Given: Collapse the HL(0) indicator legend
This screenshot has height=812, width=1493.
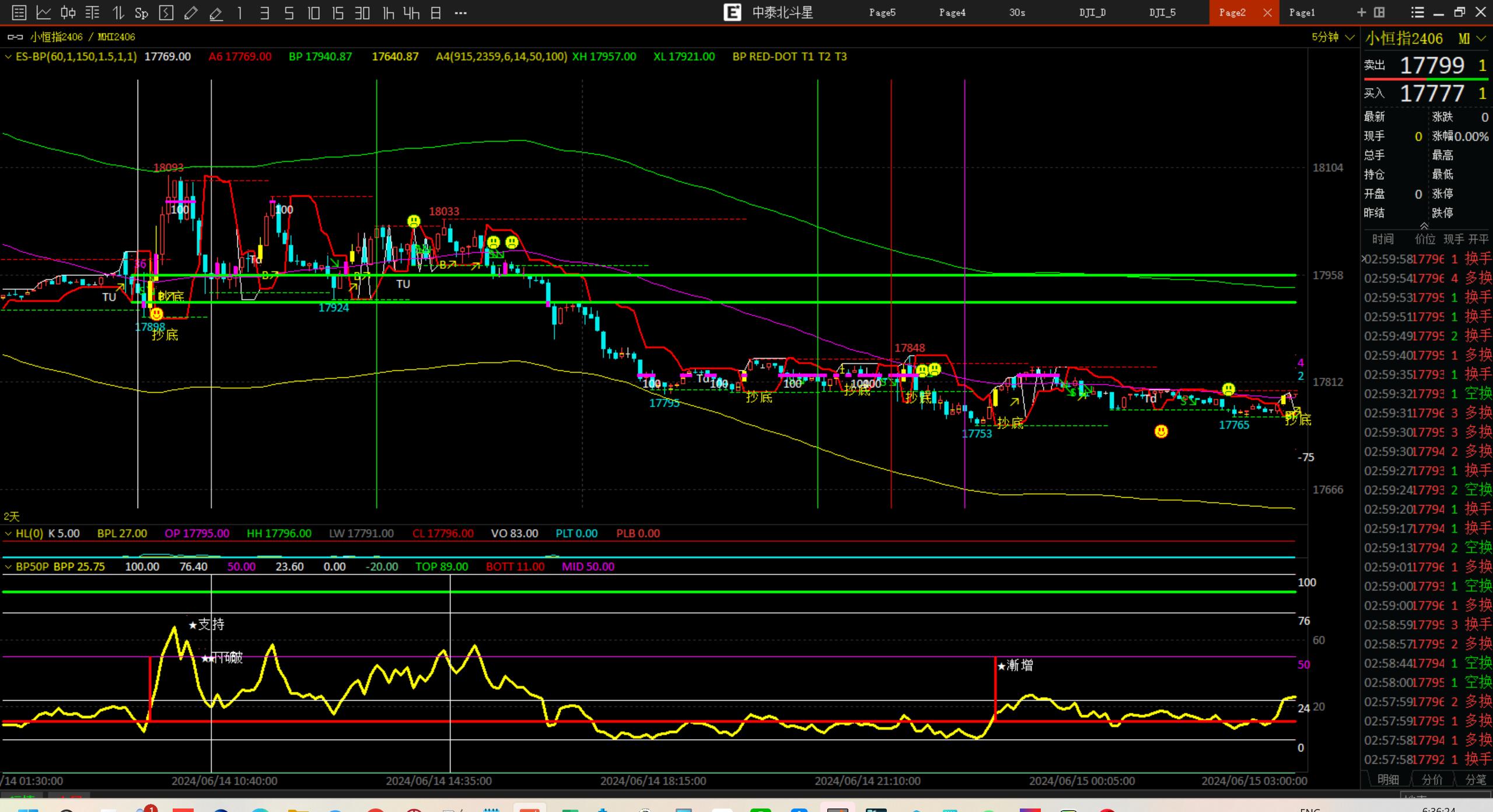Looking at the screenshot, I should 8,533.
